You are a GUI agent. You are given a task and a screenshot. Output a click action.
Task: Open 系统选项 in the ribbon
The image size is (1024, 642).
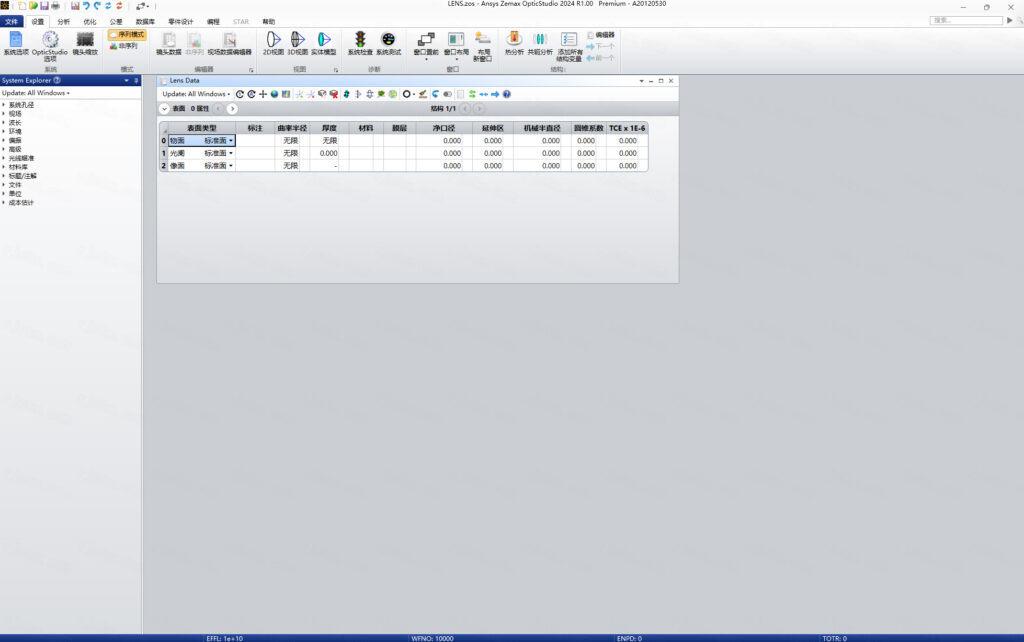click(x=16, y=42)
